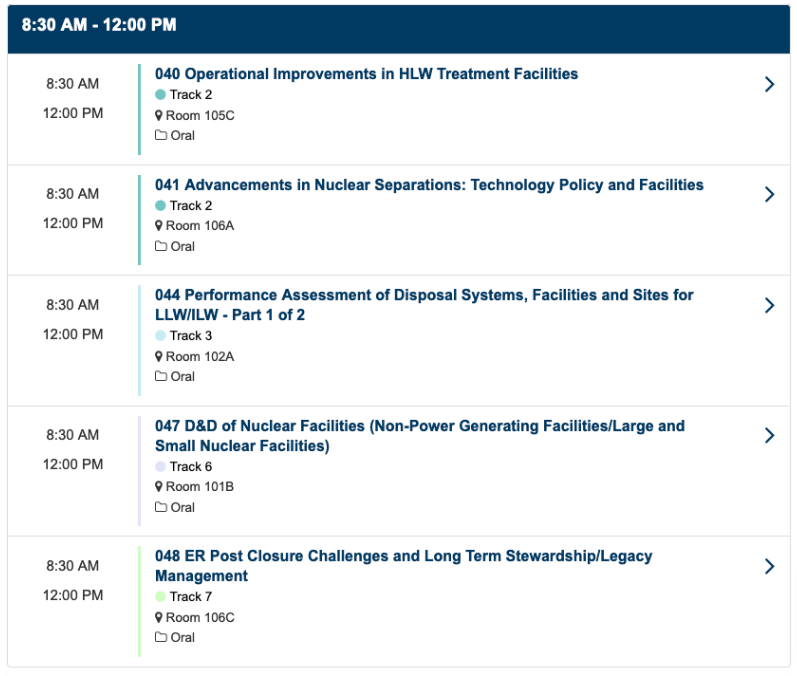Click lavender Track 6 color dot
797x676 pixels.
[160, 467]
